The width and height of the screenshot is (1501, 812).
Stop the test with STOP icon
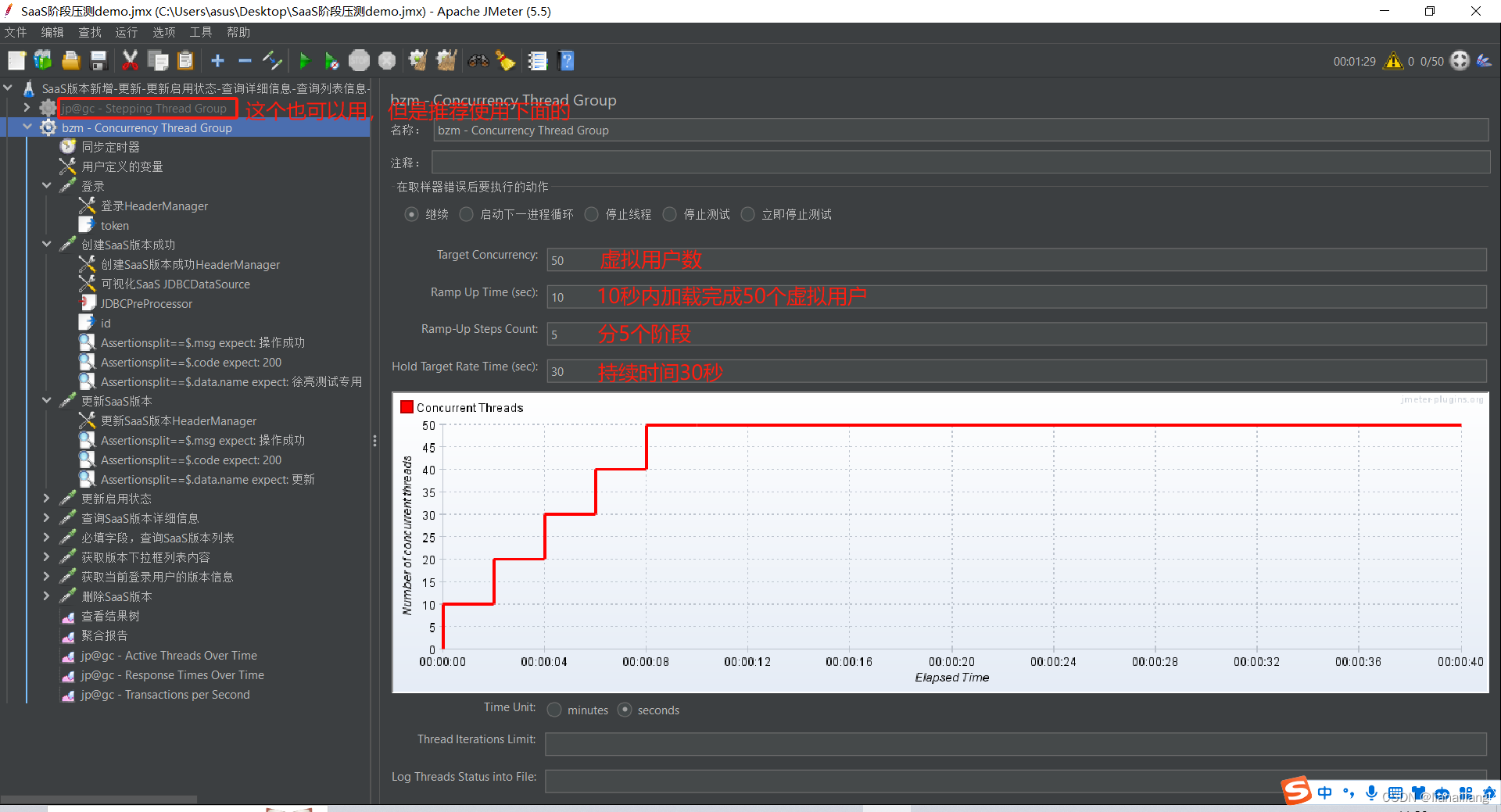(x=359, y=61)
